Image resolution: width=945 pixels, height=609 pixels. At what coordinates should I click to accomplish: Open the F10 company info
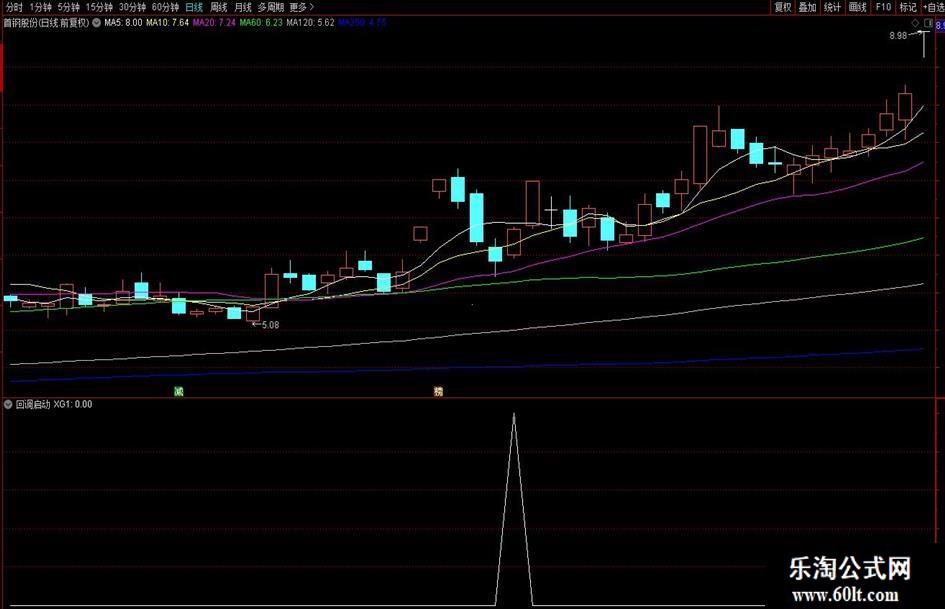coord(883,7)
